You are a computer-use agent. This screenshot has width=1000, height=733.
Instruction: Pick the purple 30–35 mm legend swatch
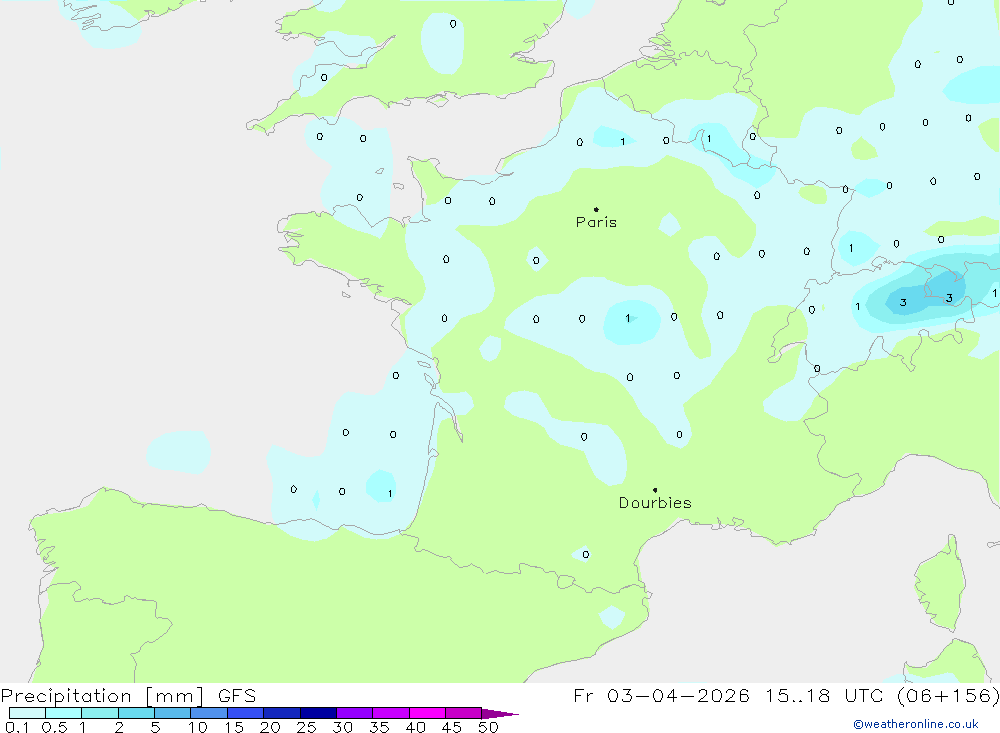tap(355, 713)
